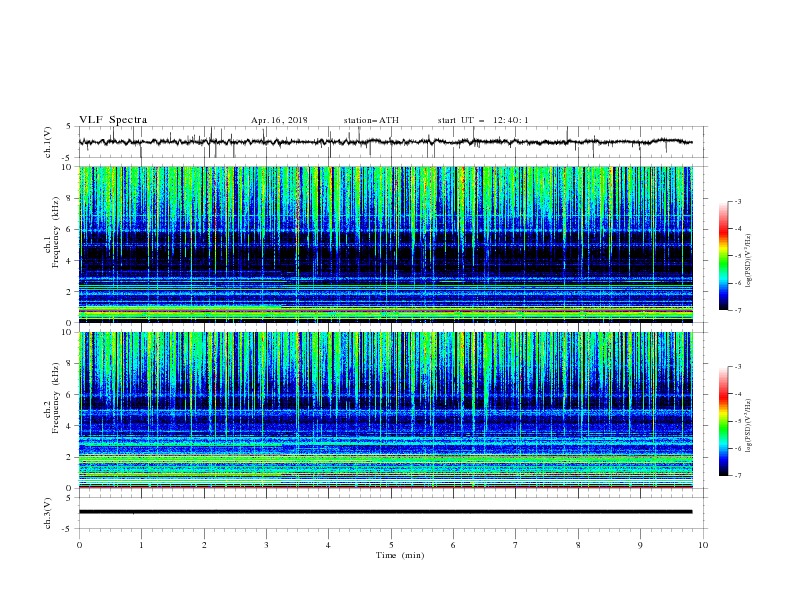Click the ch.2 frequency tick label "4"
Screen dimensions: 792x612
70,426
